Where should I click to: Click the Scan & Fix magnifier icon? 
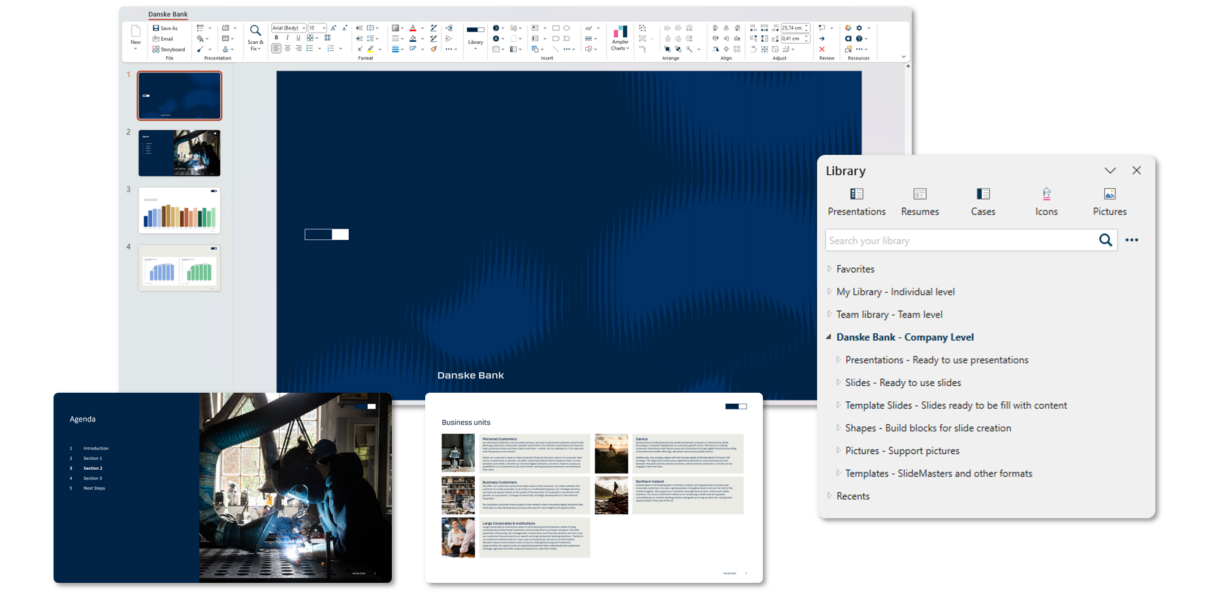tap(255, 31)
